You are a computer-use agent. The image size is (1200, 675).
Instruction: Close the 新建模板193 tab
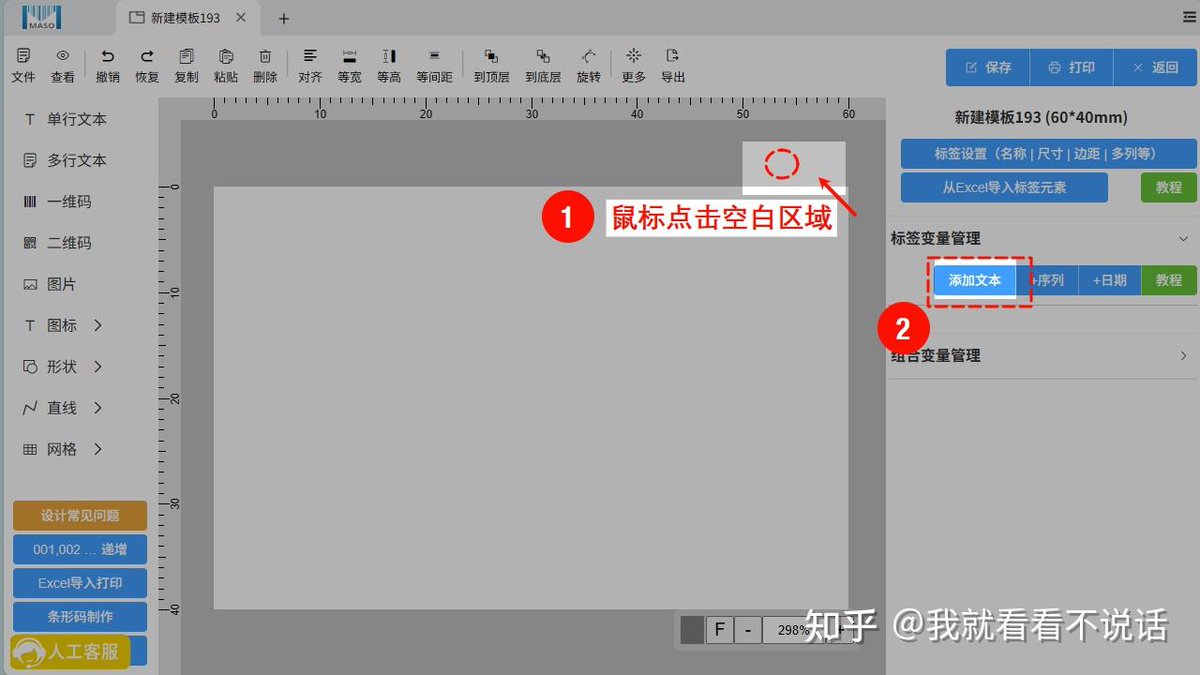click(241, 18)
